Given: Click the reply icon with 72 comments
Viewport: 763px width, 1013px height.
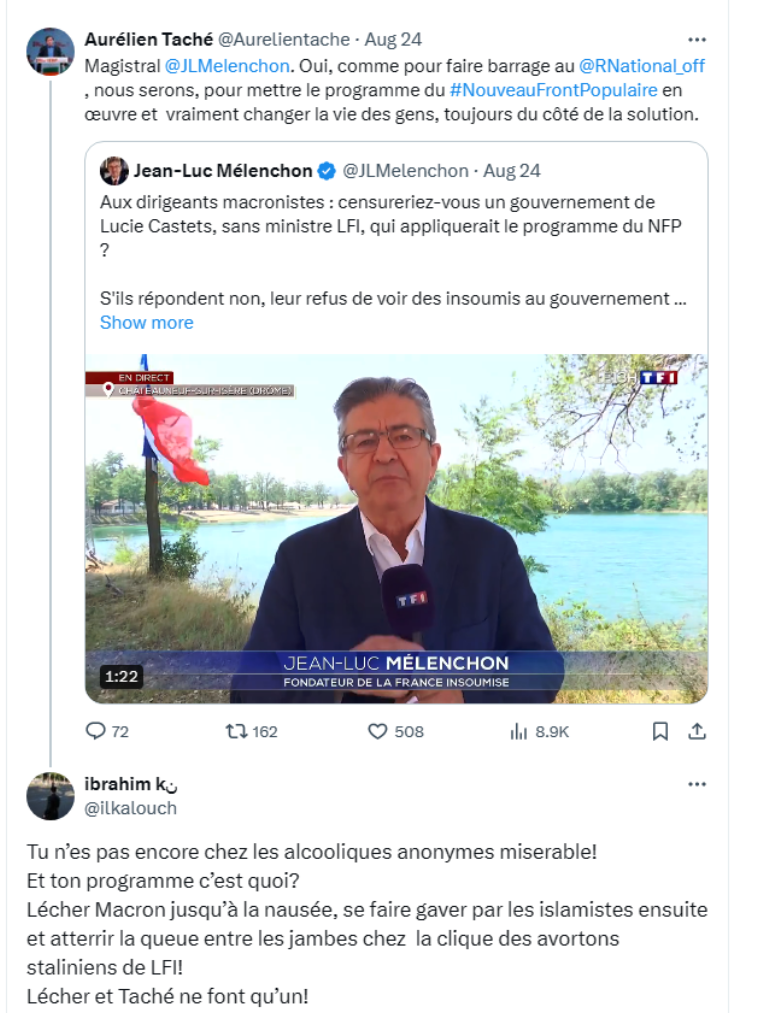Looking at the screenshot, I should [x=96, y=731].
